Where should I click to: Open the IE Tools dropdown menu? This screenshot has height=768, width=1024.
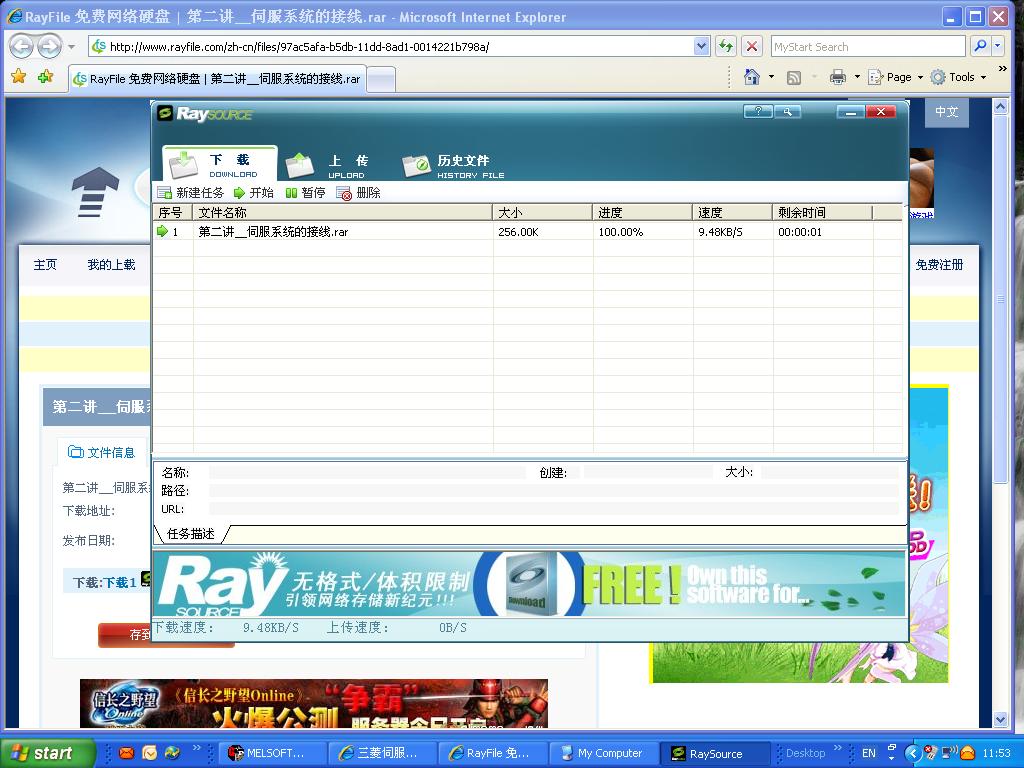pyautogui.click(x=958, y=77)
